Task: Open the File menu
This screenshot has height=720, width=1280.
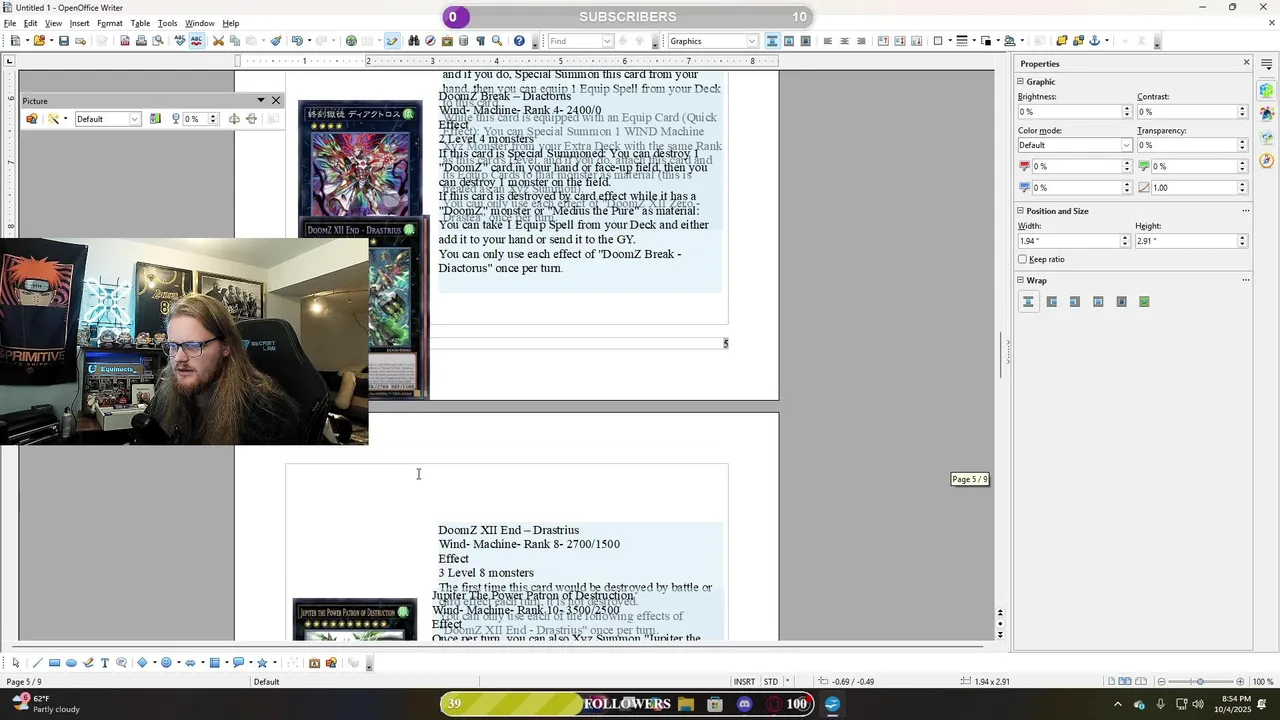Action: click(x=9, y=23)
